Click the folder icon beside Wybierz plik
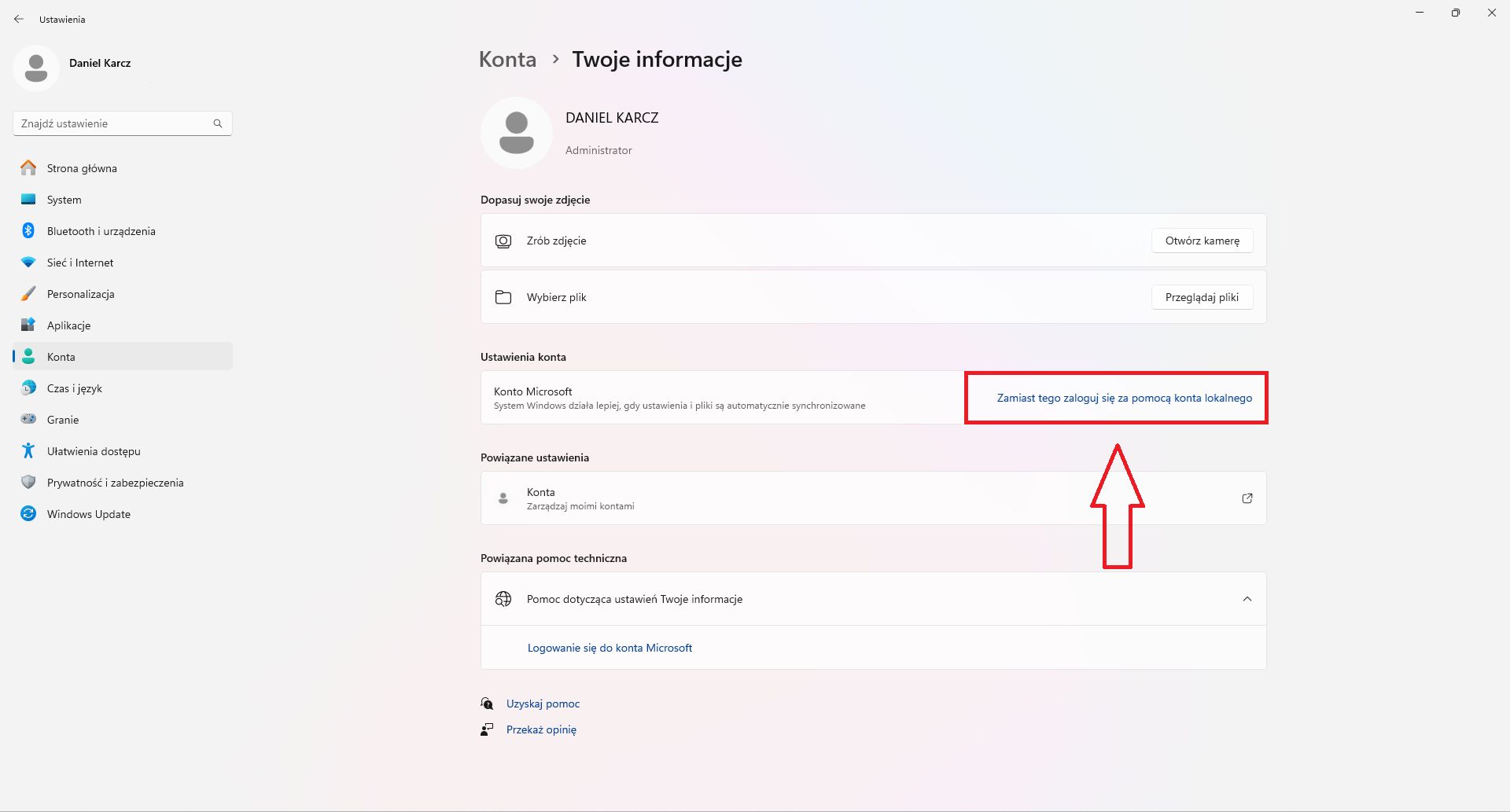Screen dimensions: 1510x812 click(504, 297)
